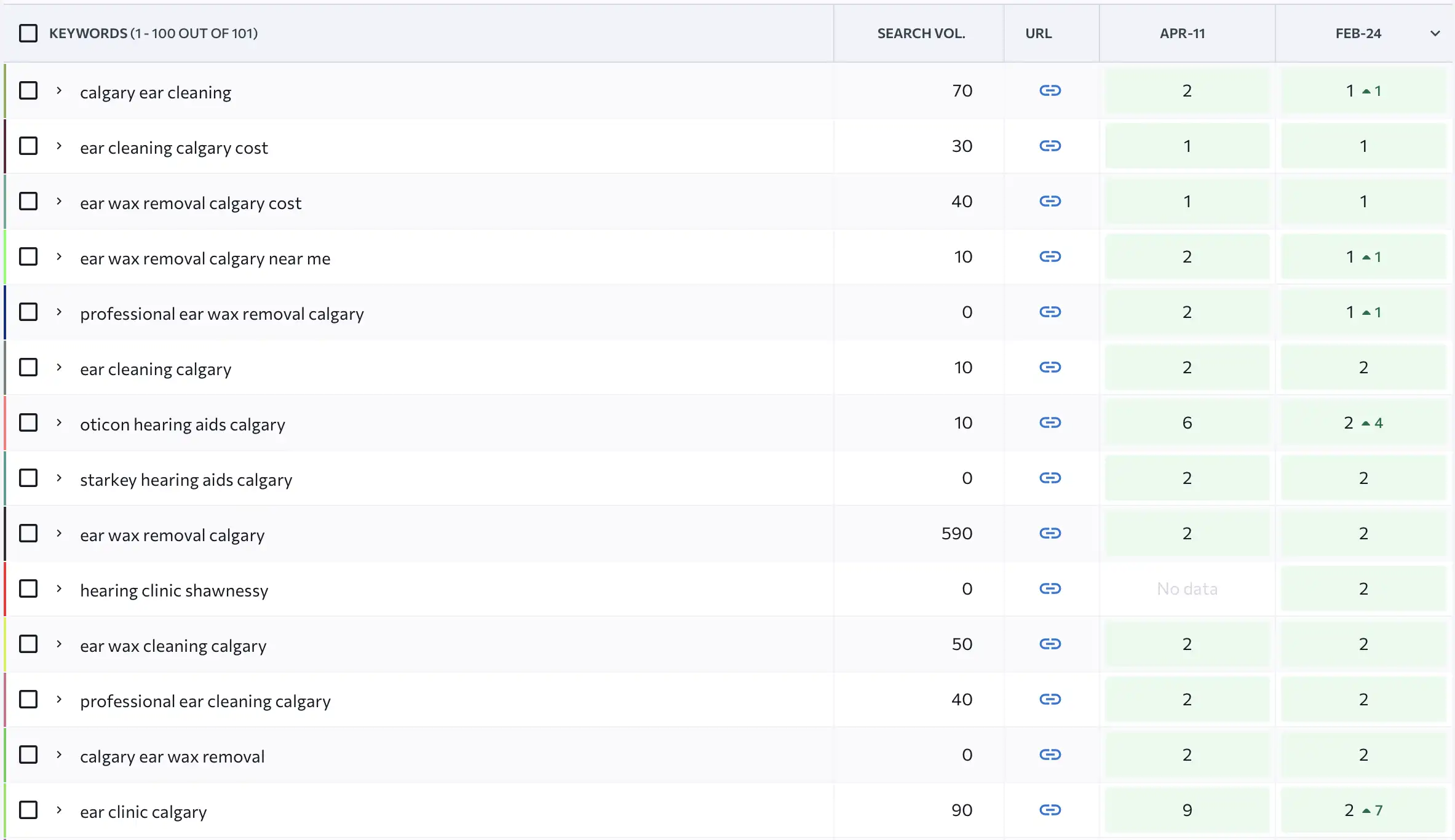1455x840 pixels.
Task: Open URL link for calgary ear cleaning
Action: (1050, 91)
